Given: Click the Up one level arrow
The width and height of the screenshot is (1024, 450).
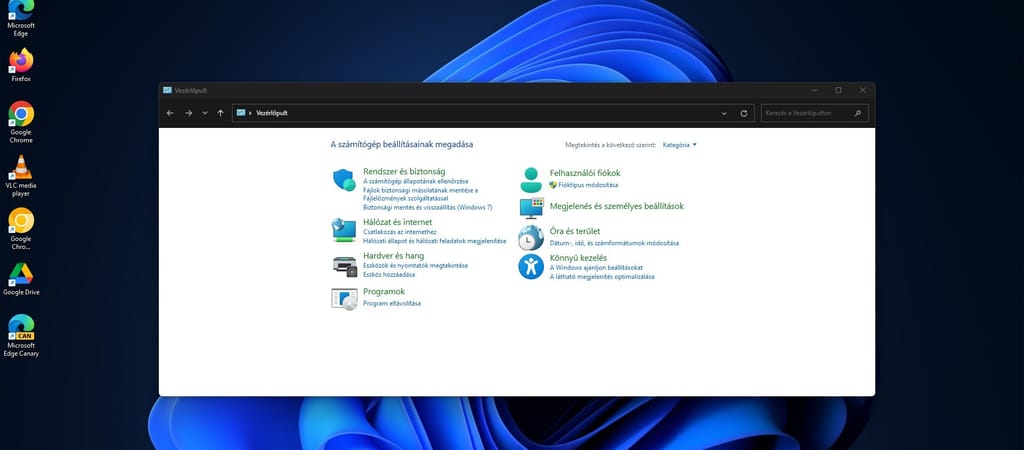Looking at the screenshot, I should (220, 113).
